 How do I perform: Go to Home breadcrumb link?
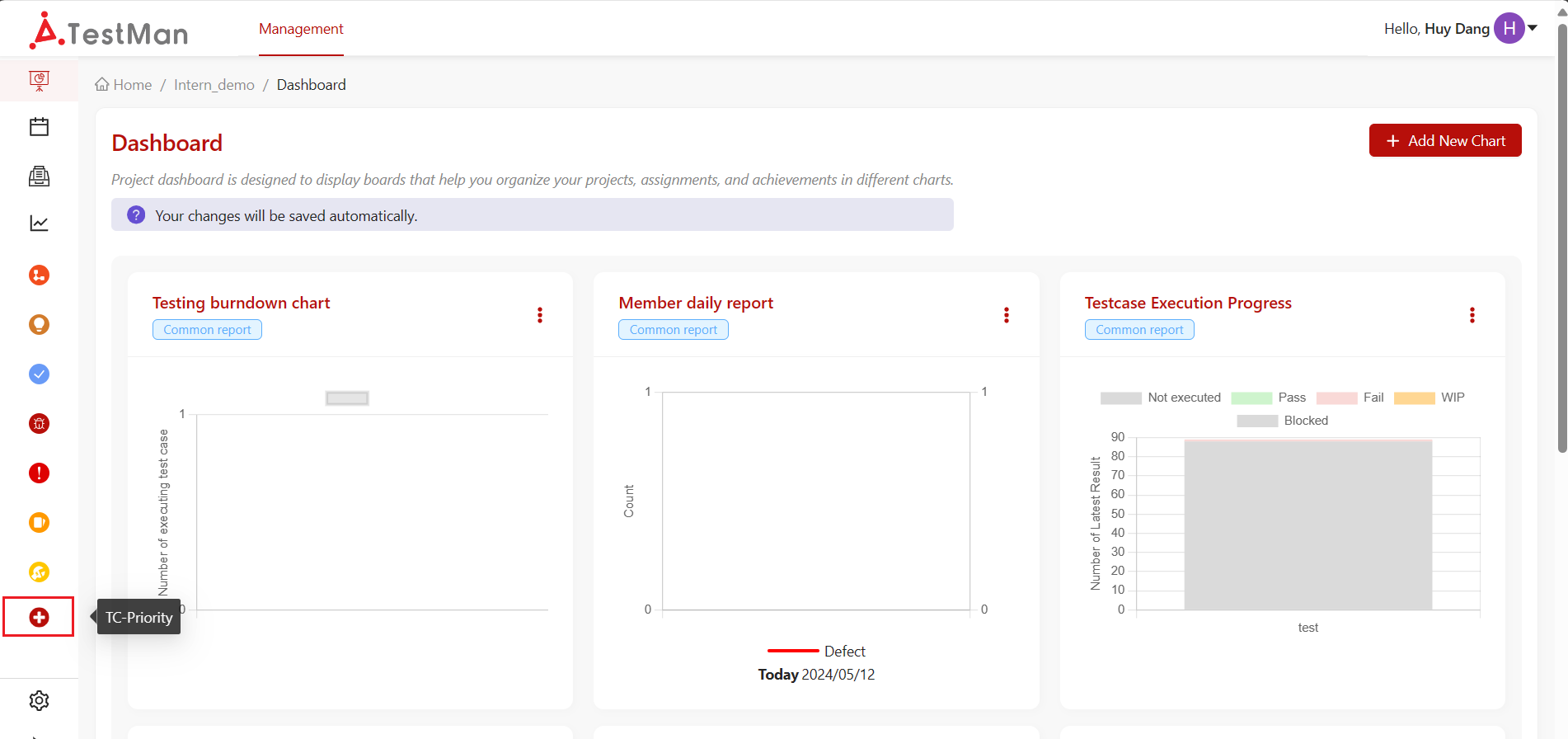pyautogui.click(x=124, y=85)
